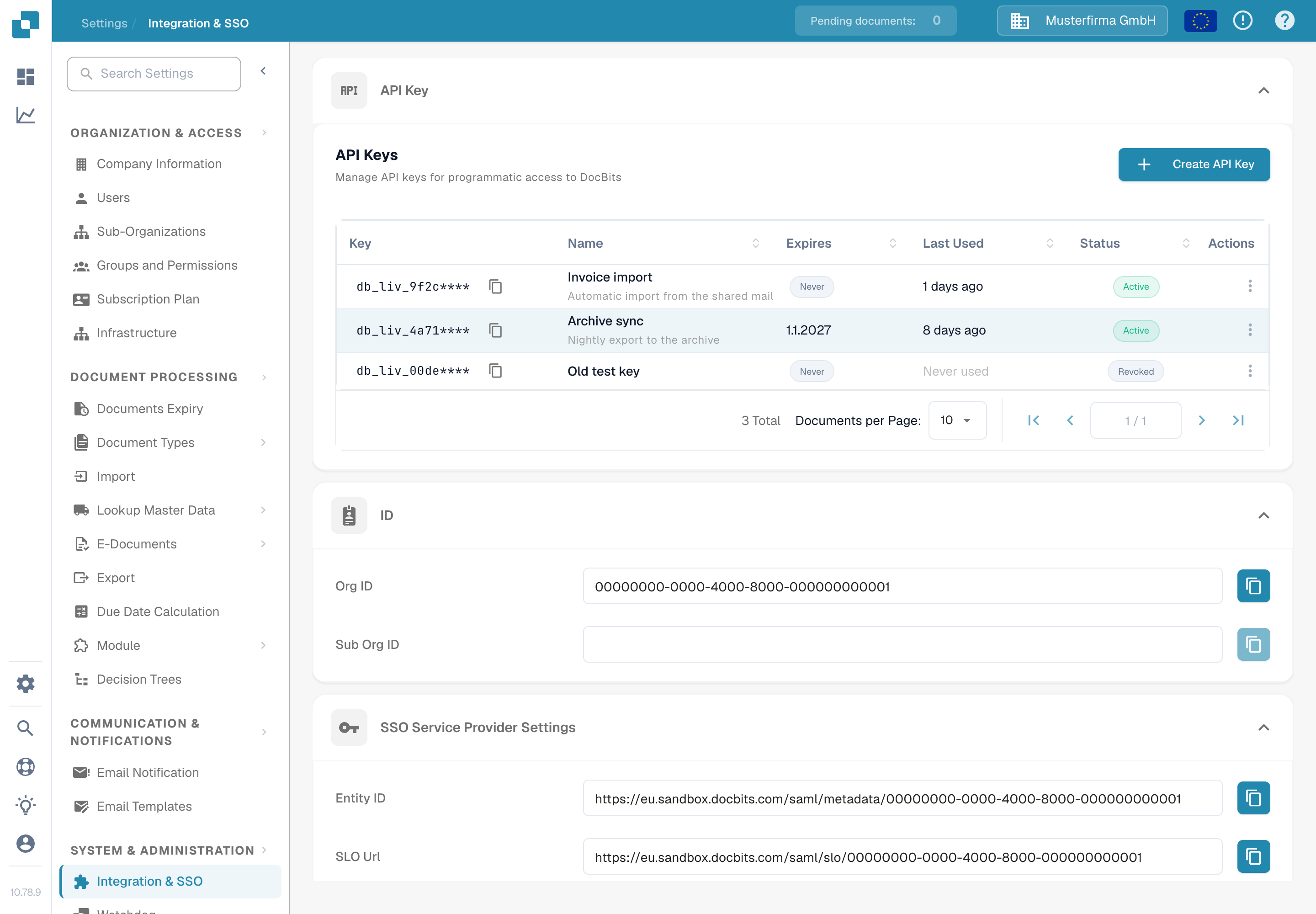Jump to the first page of keys
This screenshot has width=1316, height=914.
1033,420
